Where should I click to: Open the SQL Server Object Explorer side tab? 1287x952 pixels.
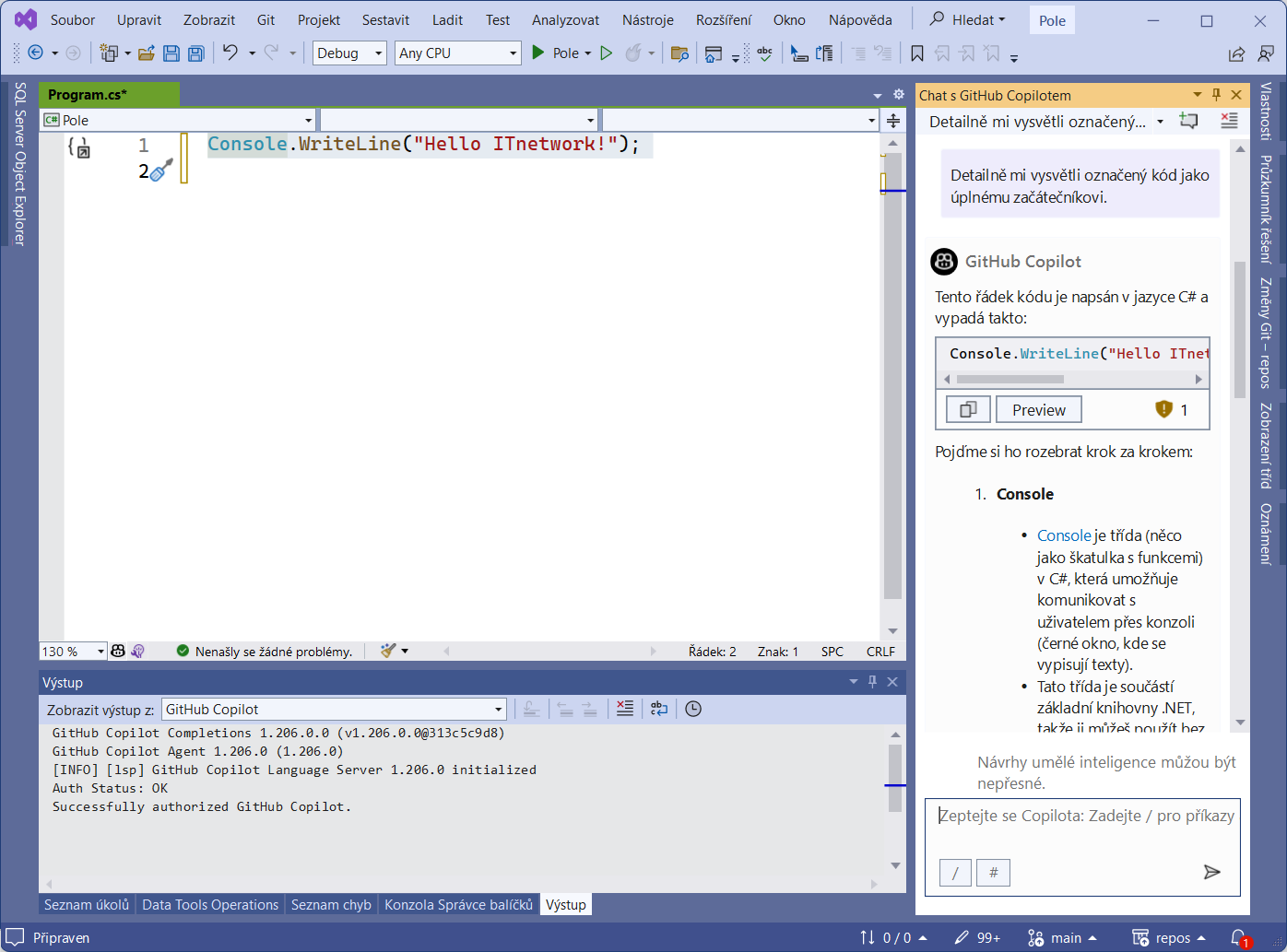click(x=19, y=163)
